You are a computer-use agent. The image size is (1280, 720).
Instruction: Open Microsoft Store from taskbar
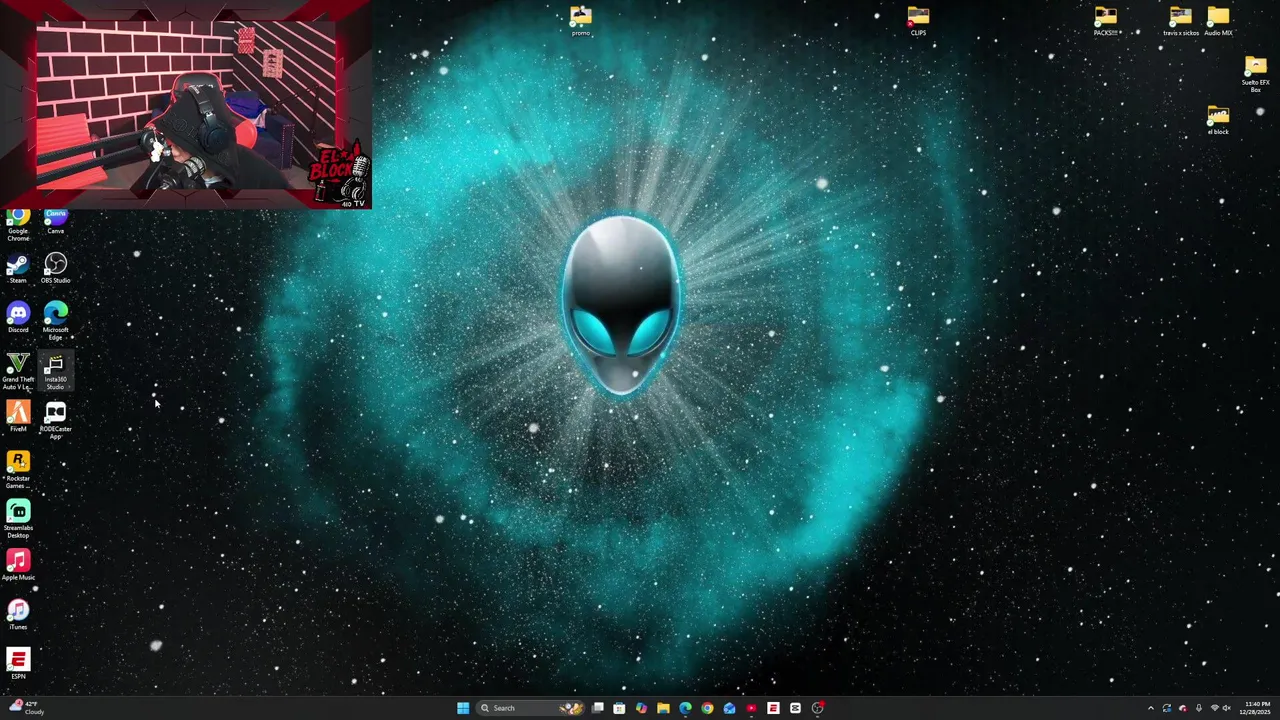click(x=619, y=708)
